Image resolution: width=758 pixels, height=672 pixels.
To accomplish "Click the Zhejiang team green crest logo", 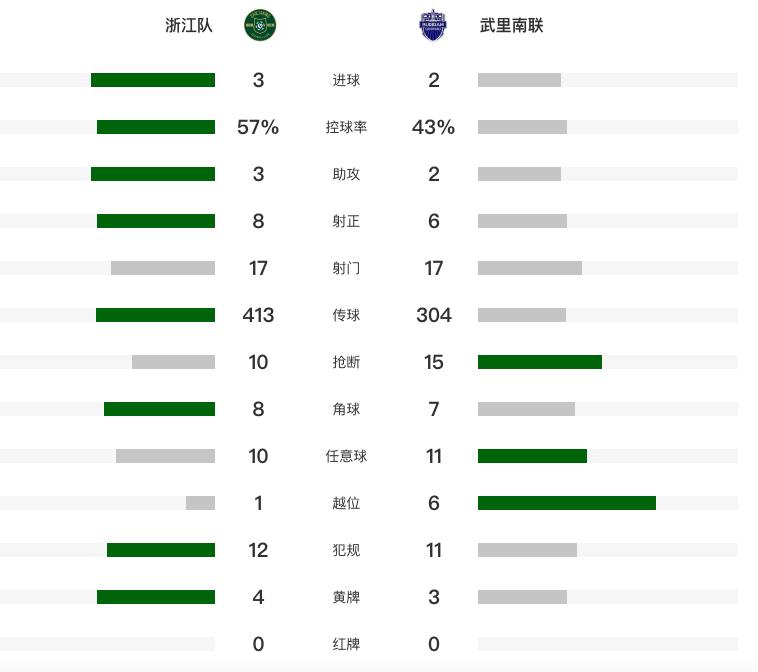I will 260,25.
